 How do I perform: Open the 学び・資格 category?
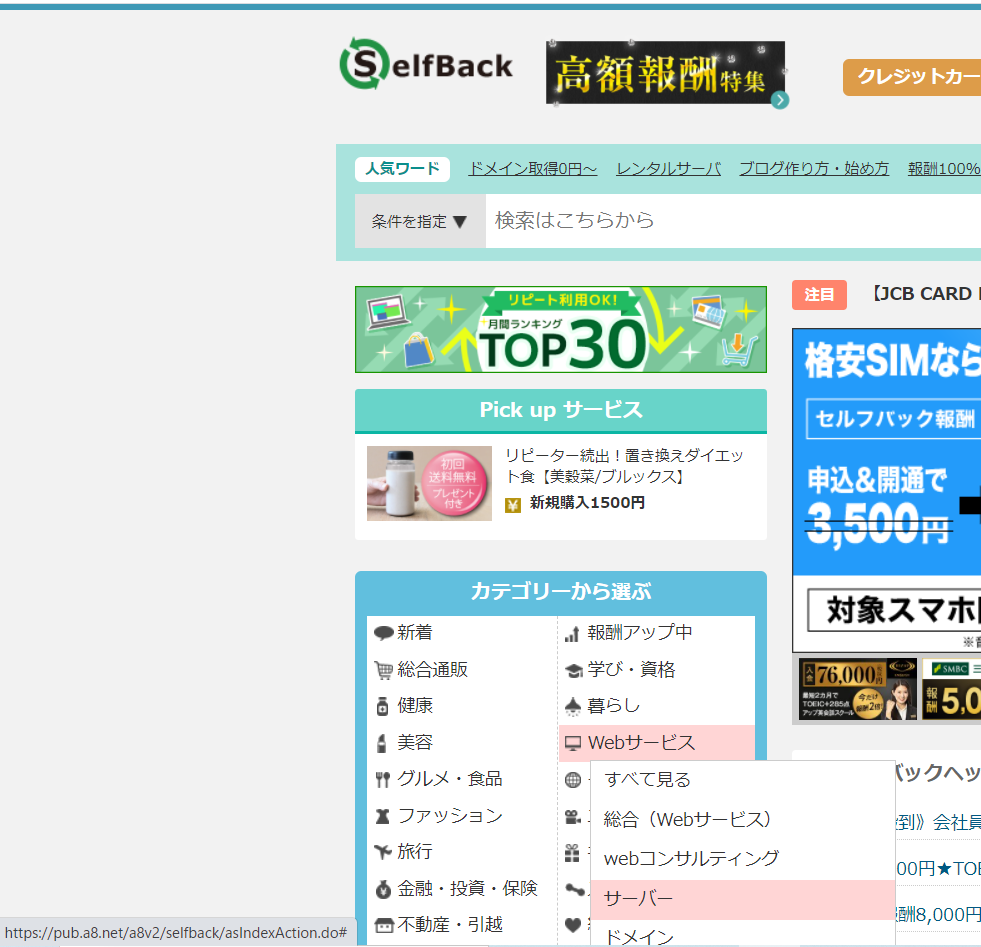631,669
